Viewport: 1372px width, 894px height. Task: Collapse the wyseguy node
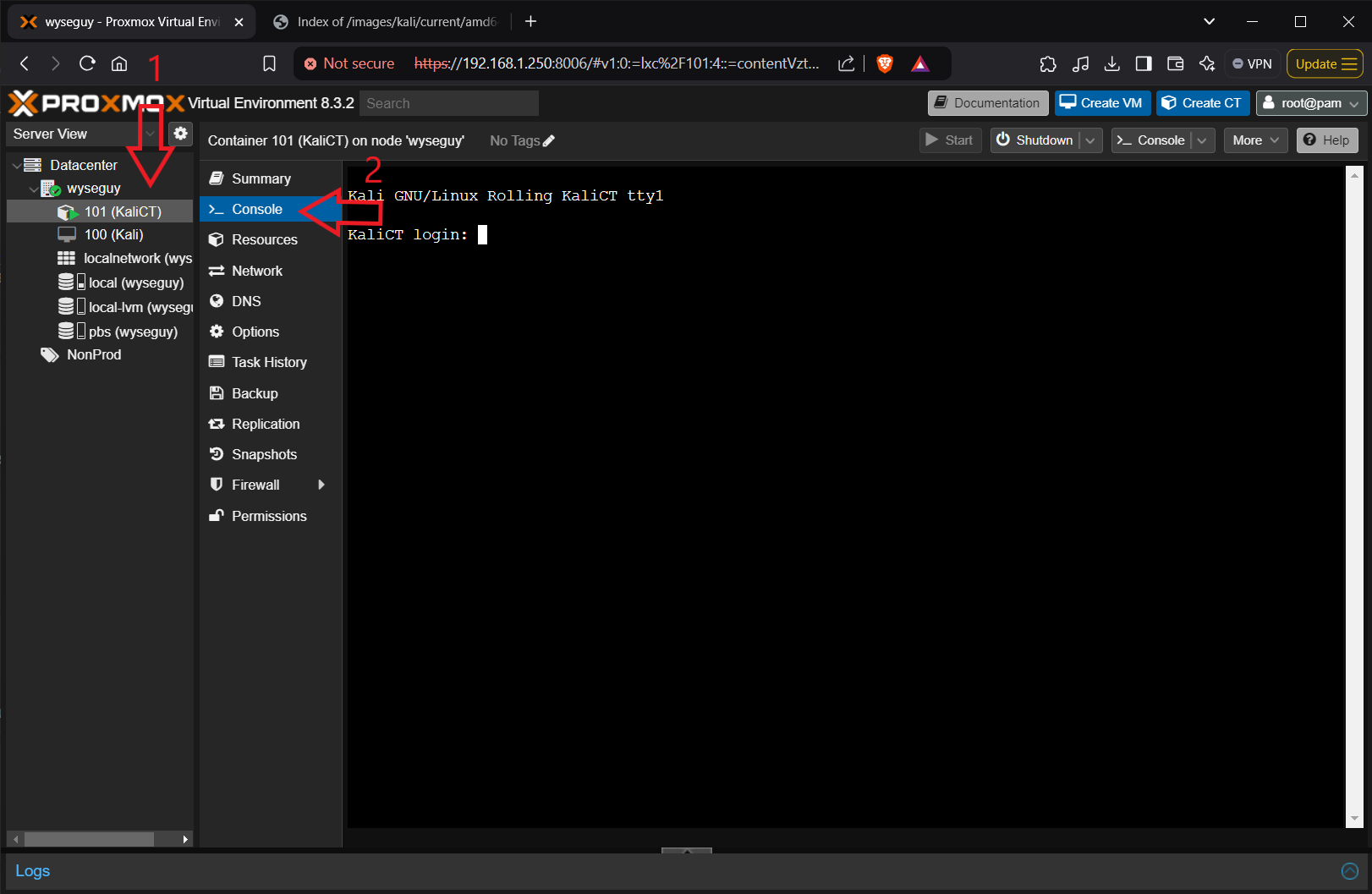click(x=33, y=189)
